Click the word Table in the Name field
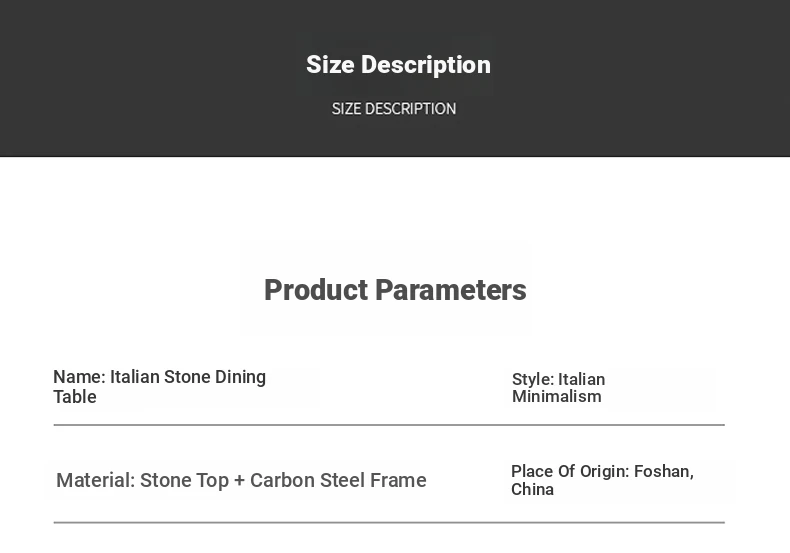 75,397
